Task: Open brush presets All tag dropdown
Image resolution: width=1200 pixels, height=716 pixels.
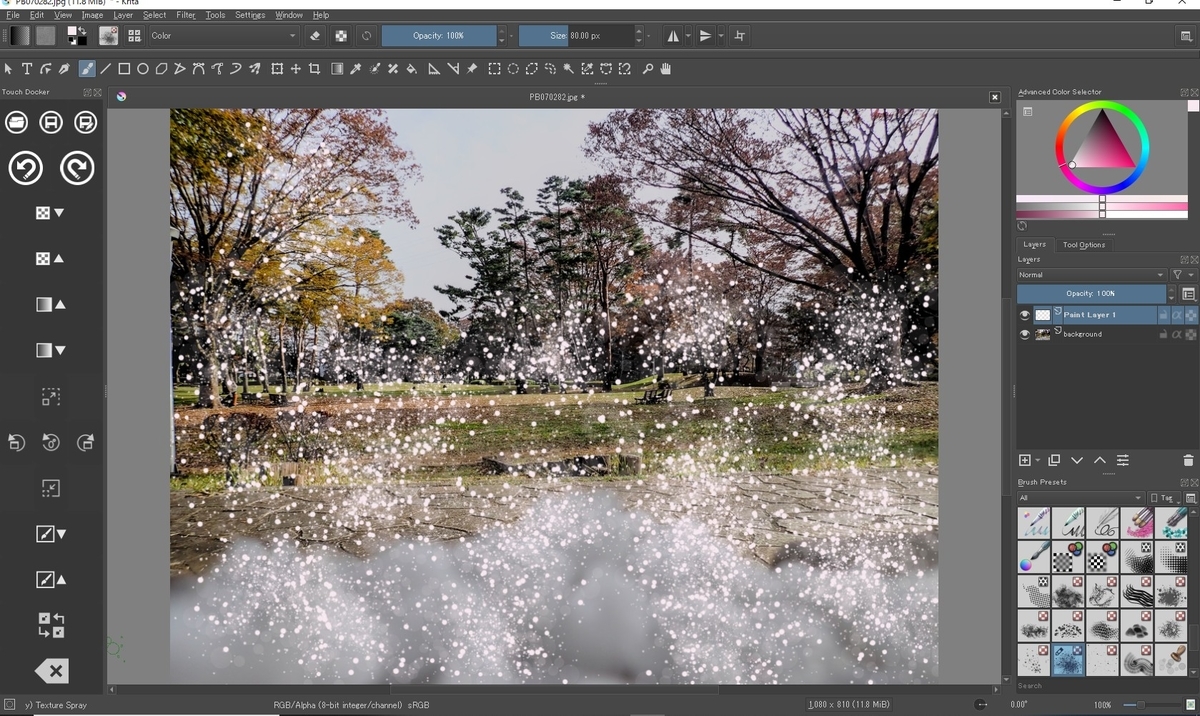Action: tap(1080, 497)
